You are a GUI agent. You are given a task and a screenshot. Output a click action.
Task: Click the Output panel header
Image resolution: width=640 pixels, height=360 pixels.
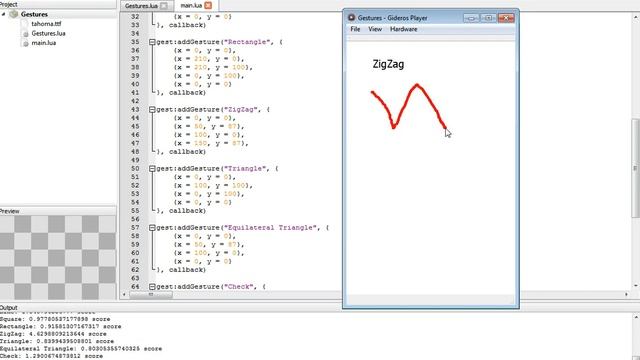pyautogui.click(x=320, y=307)
